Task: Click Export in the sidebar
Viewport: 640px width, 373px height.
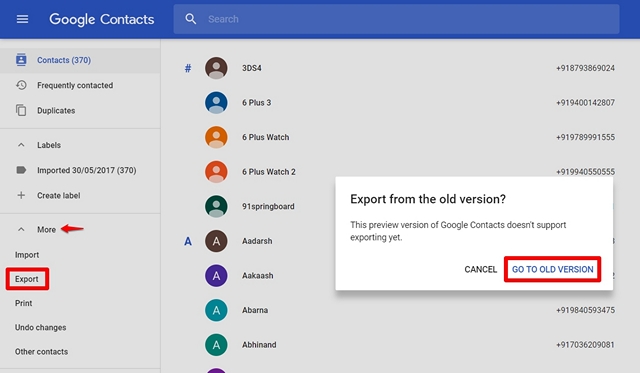Action: 27,279
